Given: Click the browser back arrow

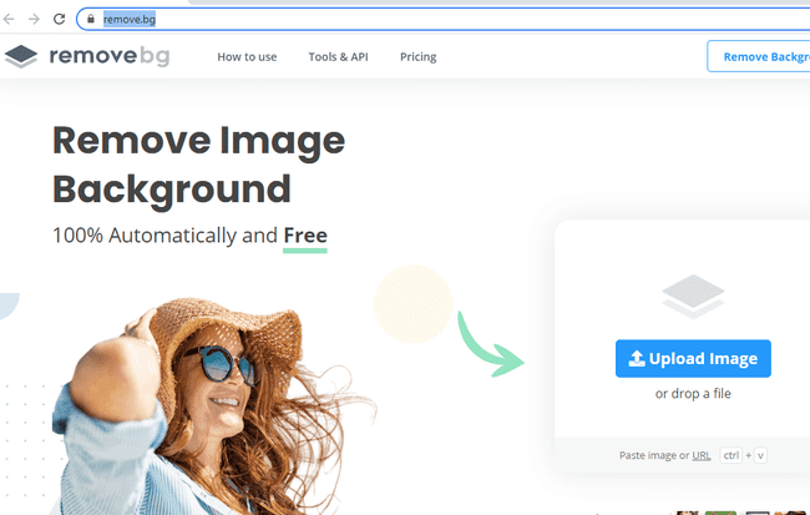Looking at the screenshot, I should click(9, 19).
